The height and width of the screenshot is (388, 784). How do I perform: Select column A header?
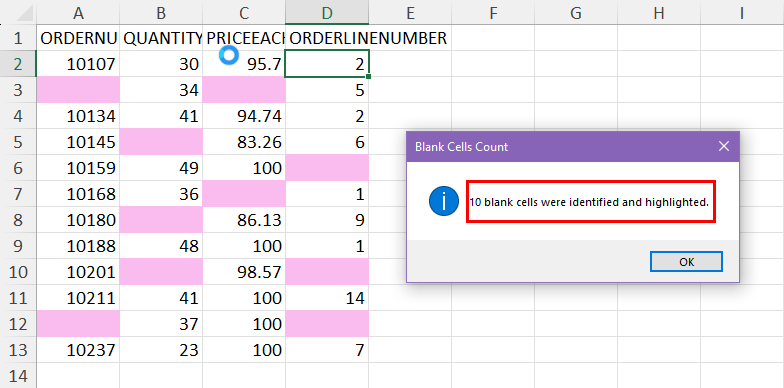point(78,13)
